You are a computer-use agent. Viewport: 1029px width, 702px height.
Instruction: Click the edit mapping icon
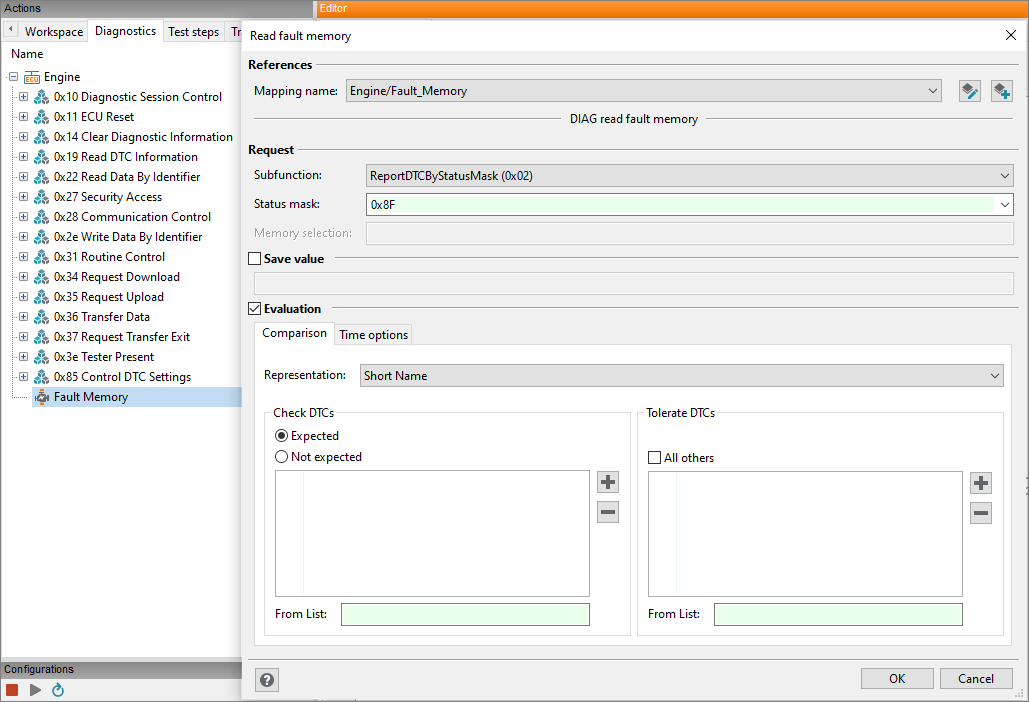coord(969,91)
